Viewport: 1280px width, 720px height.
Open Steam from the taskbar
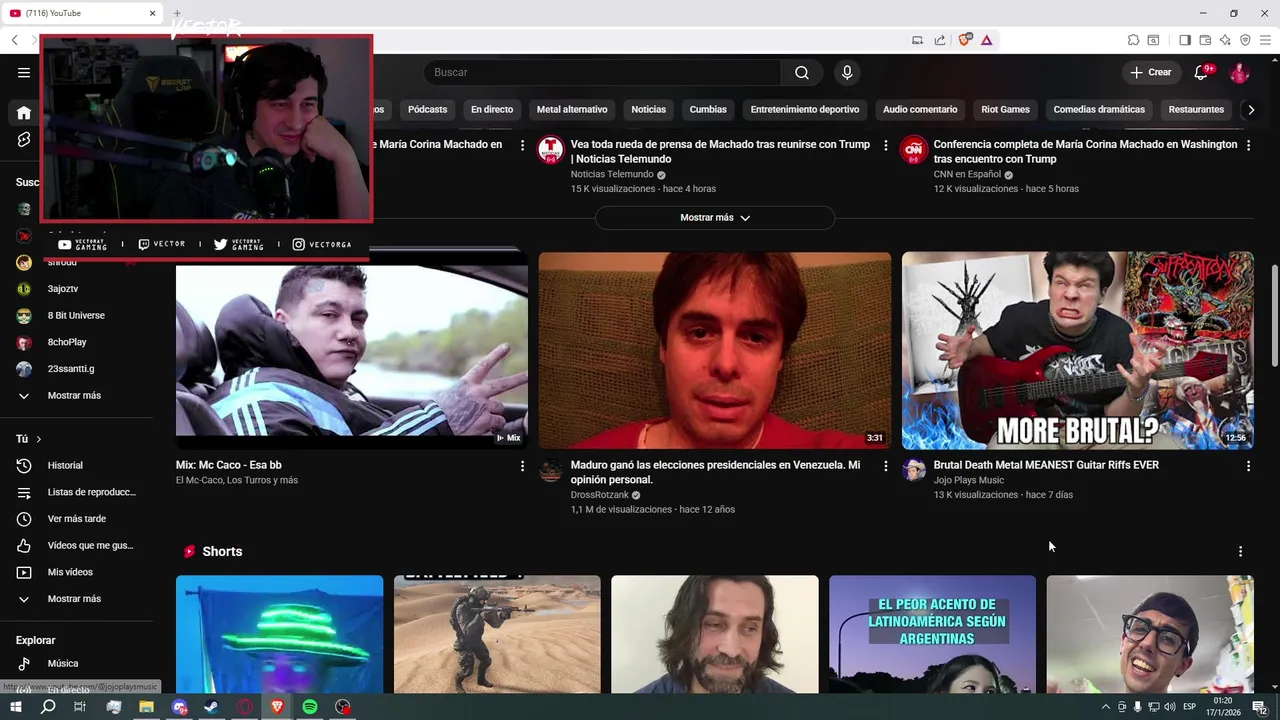tap(212, 707)
